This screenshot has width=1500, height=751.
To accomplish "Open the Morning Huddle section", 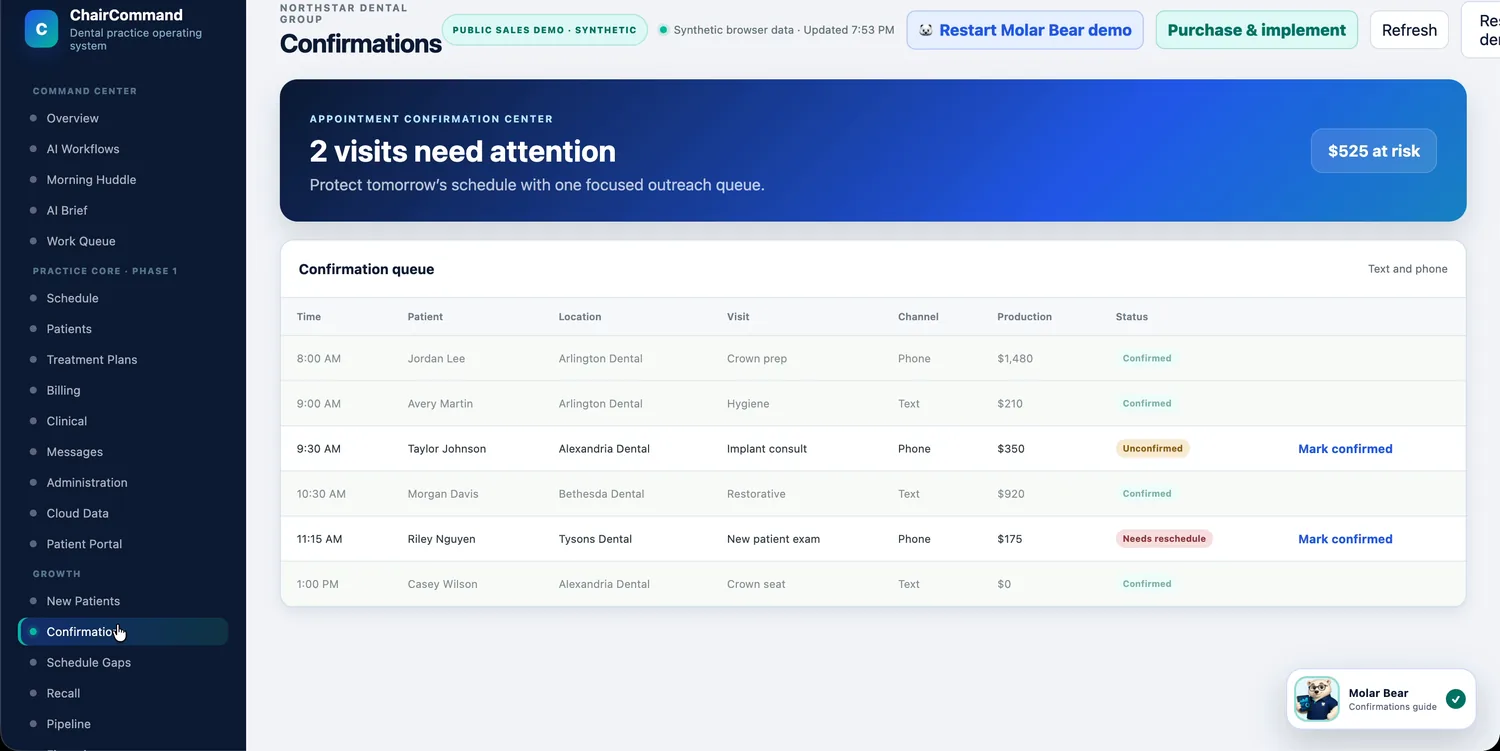I will tap(91, 180).
